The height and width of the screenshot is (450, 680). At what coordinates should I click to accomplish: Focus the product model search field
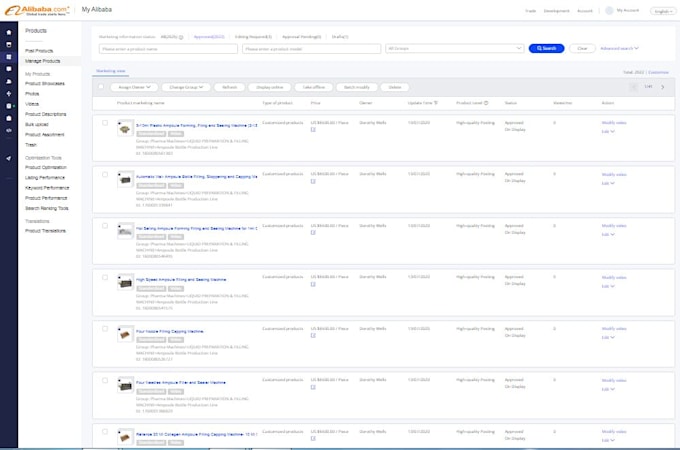(311, 49)
